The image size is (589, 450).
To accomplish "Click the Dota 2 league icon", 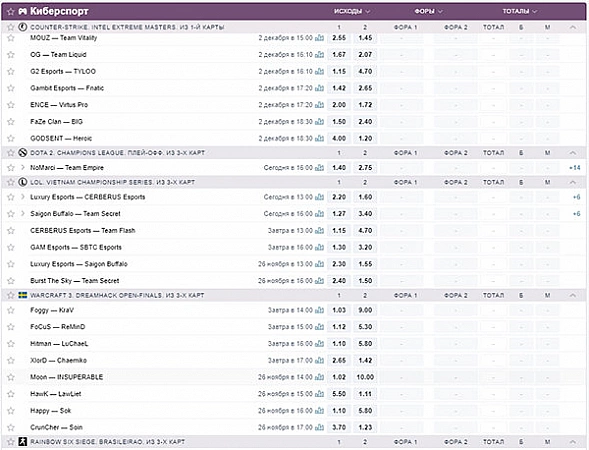I will (23, 153).
